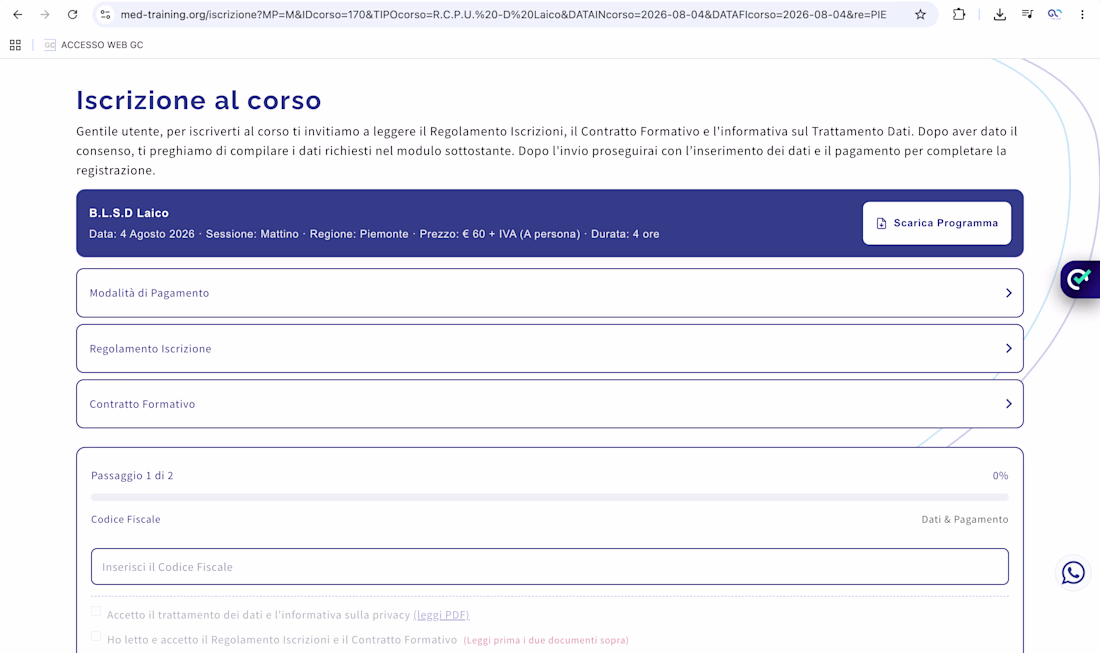The height and width of the screenshot is (653, 1100).
Task: Open the WhatsApp chat floating icon
Action: (1073, 572)
